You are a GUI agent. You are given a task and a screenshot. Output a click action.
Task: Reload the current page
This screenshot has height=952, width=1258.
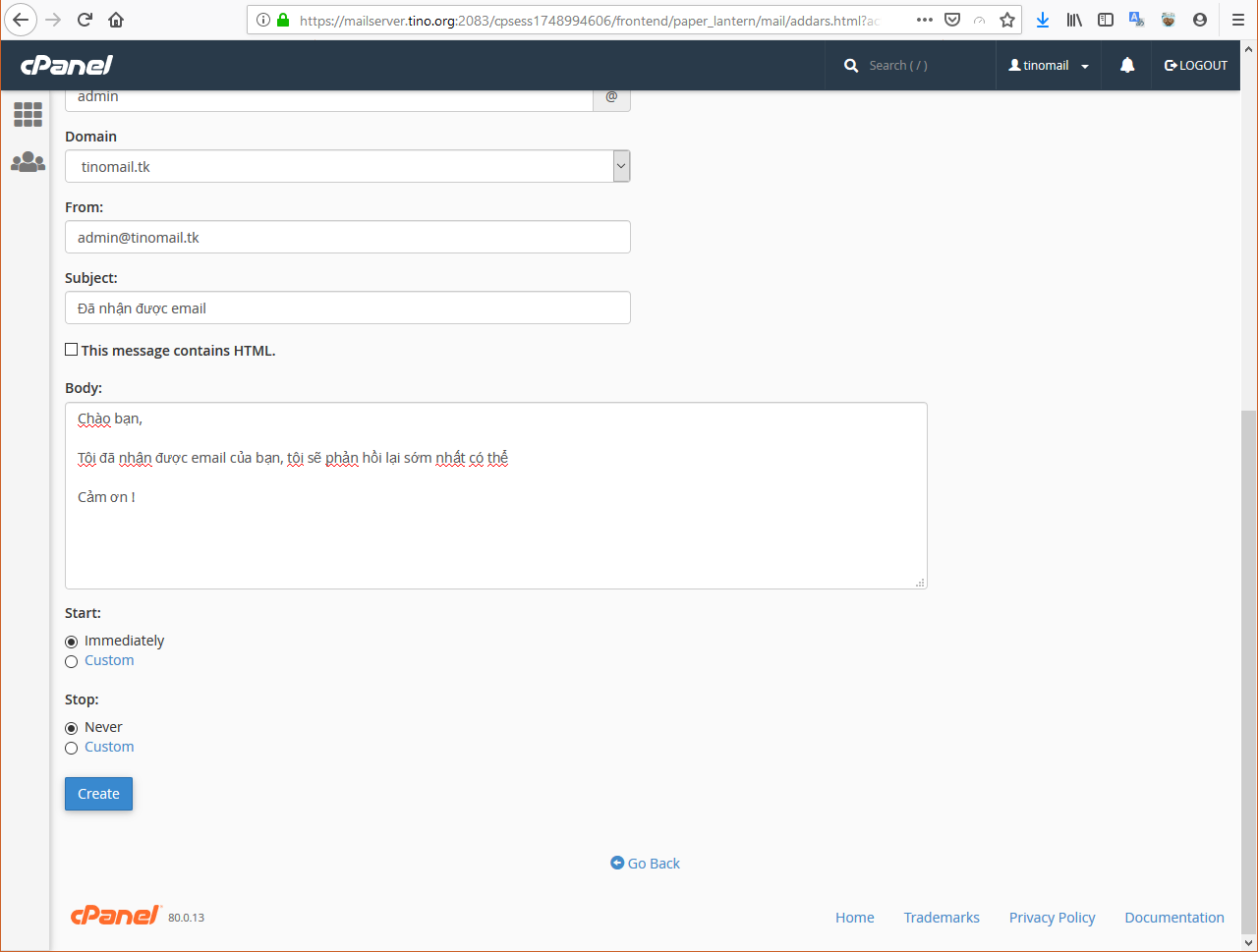point(85,20)
